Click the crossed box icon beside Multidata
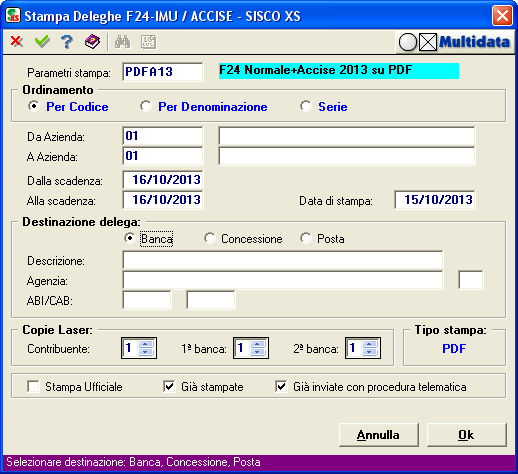 [428, 42]
